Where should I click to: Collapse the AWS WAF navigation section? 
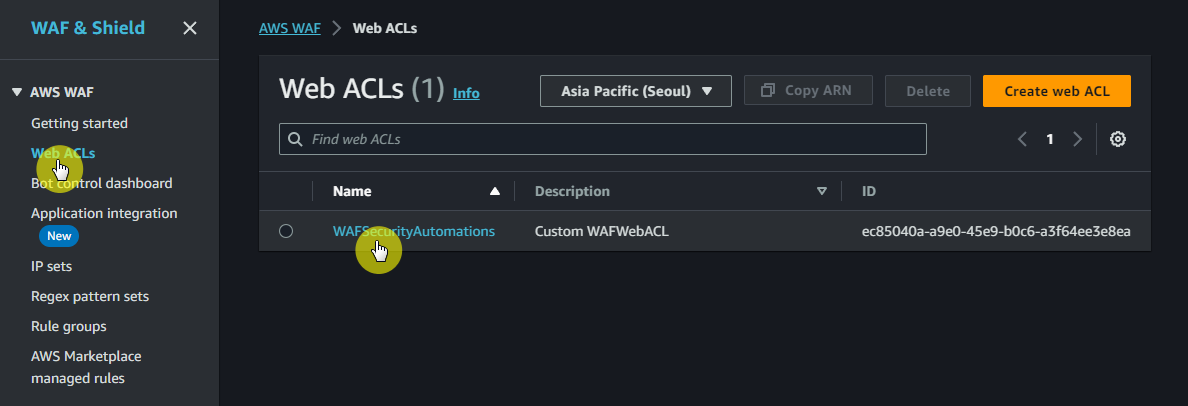tap(17, 92)
